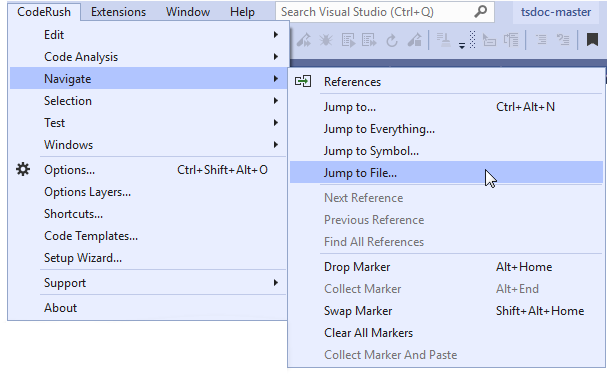The width and height of the screenshot is (607, 376).
Task: Click Collect Marker menu item
Action: (446, 289)
